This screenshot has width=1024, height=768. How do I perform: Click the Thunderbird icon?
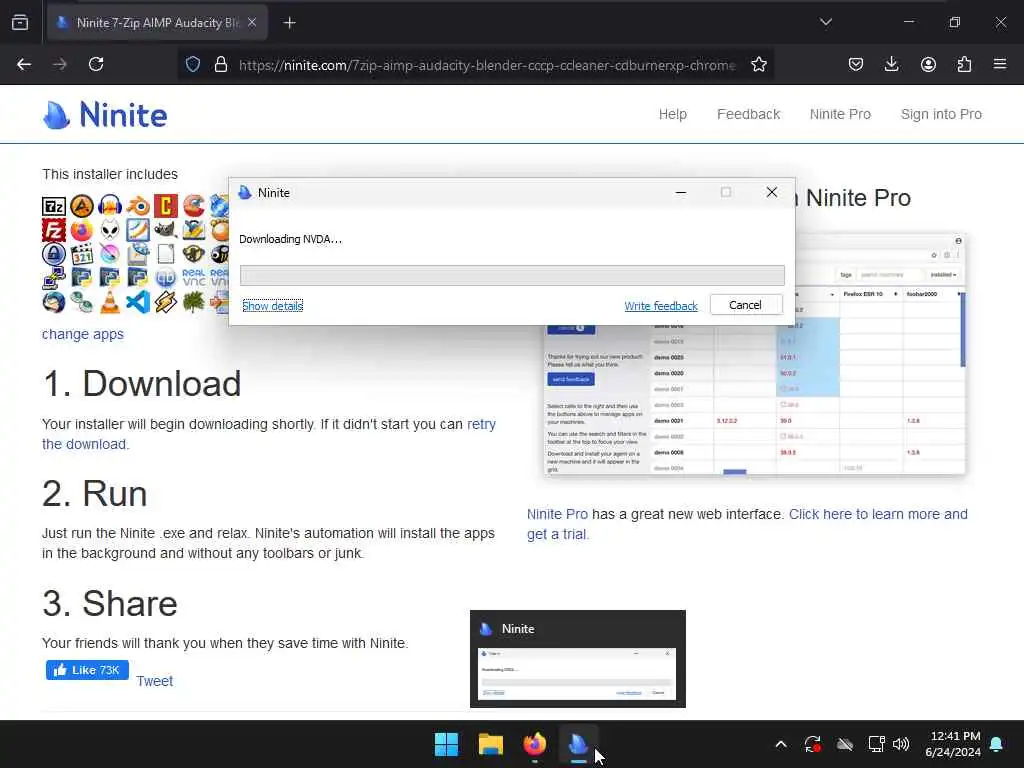(54, 302)
